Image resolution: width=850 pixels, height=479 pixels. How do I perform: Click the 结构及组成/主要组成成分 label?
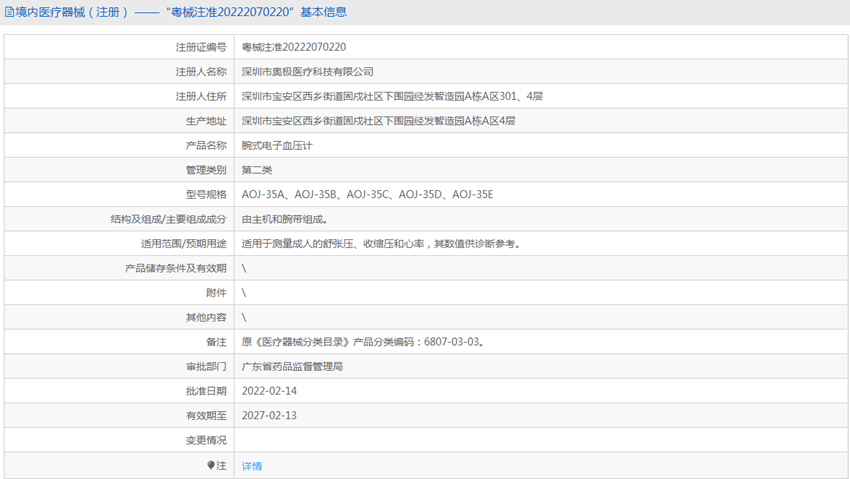pyautogui.click(x=169, y=219)
